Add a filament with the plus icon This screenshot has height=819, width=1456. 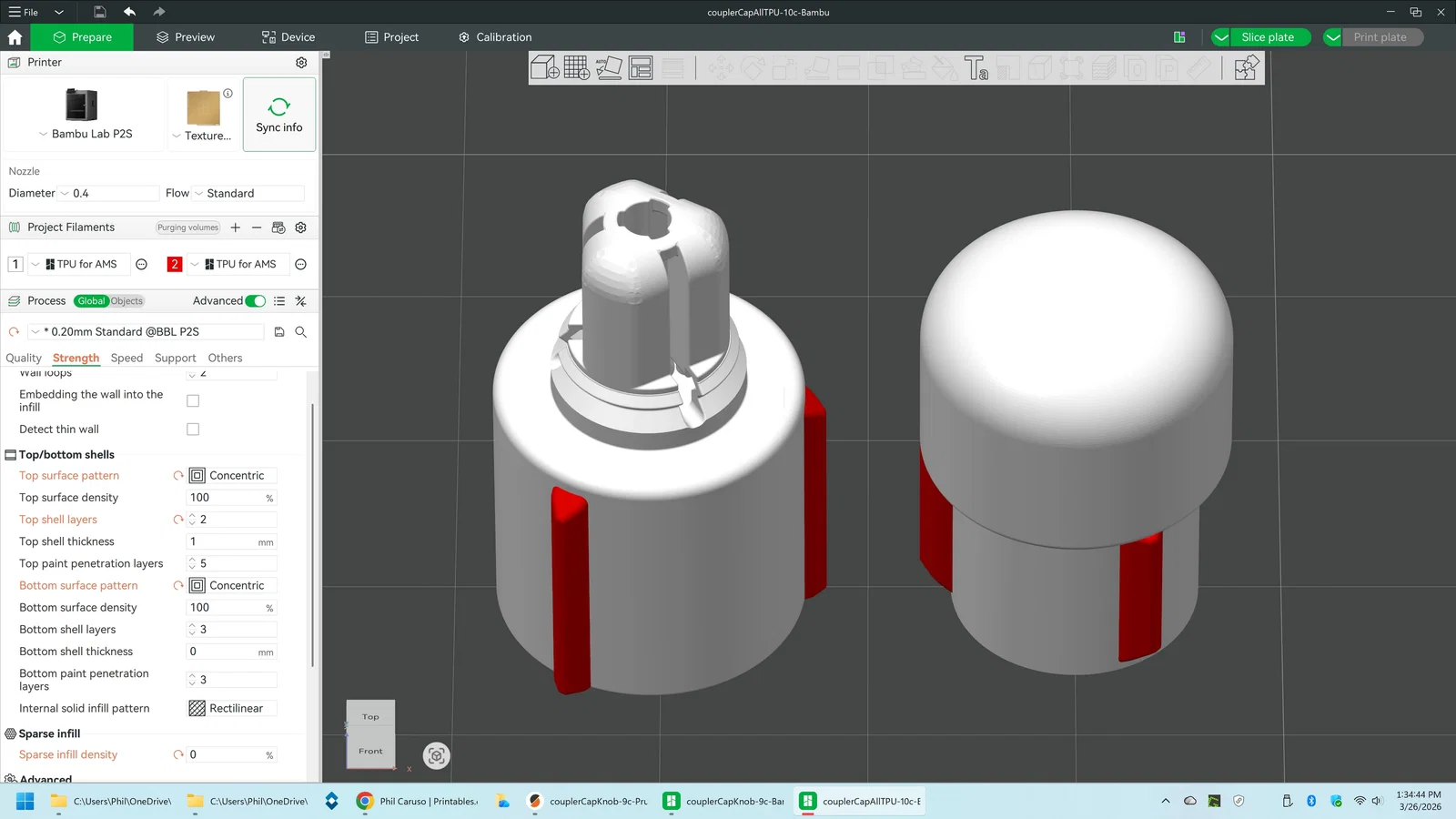[236, 227]
